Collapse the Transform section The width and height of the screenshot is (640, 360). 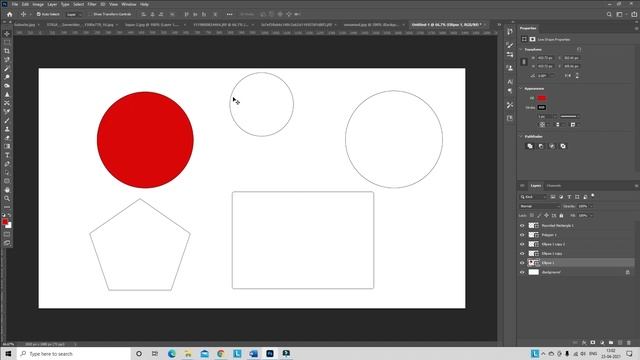pyautogui.click(x=521, y=49)
